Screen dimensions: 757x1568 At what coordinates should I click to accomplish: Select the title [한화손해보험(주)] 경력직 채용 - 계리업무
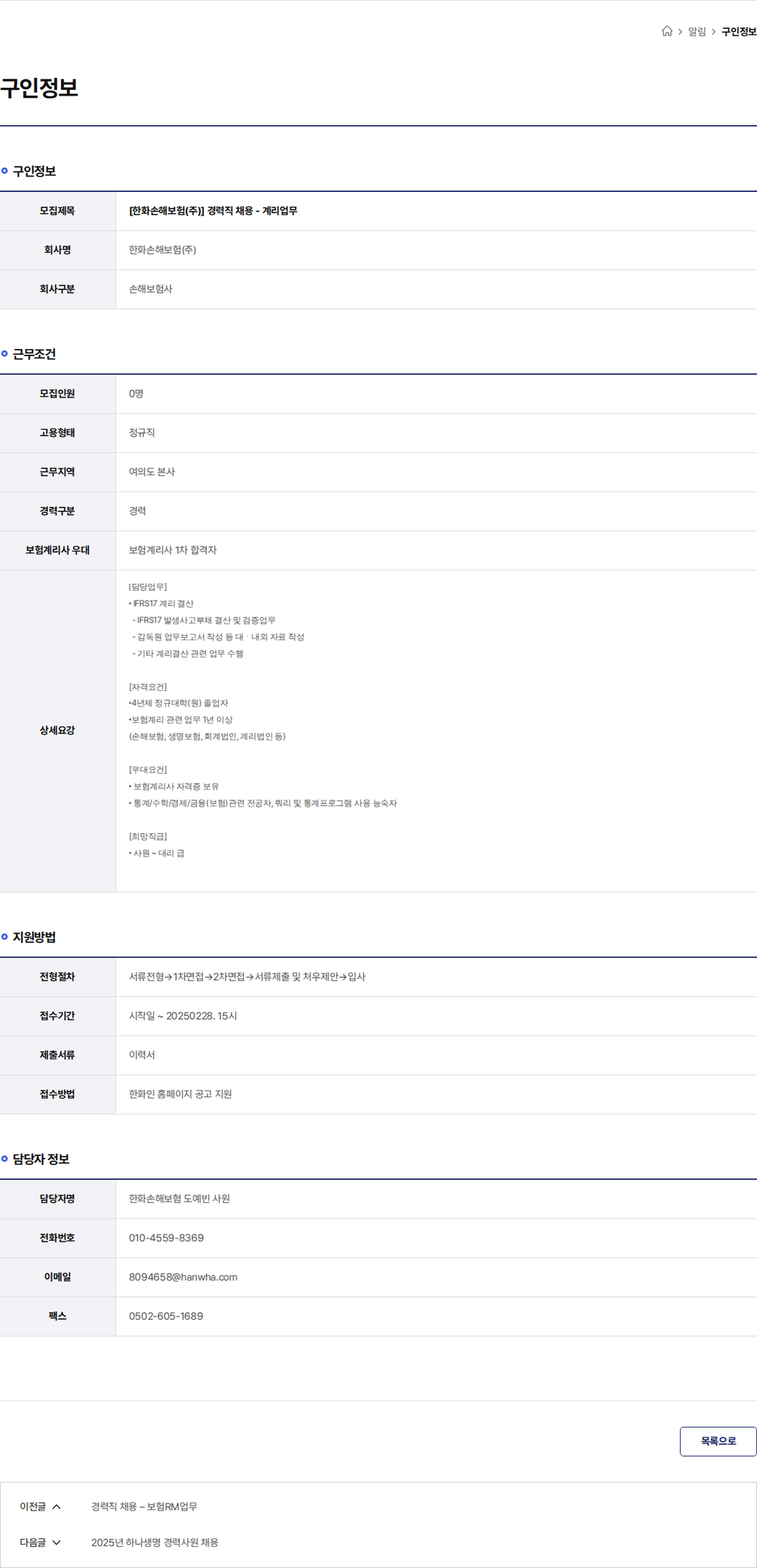coord(213,210)
